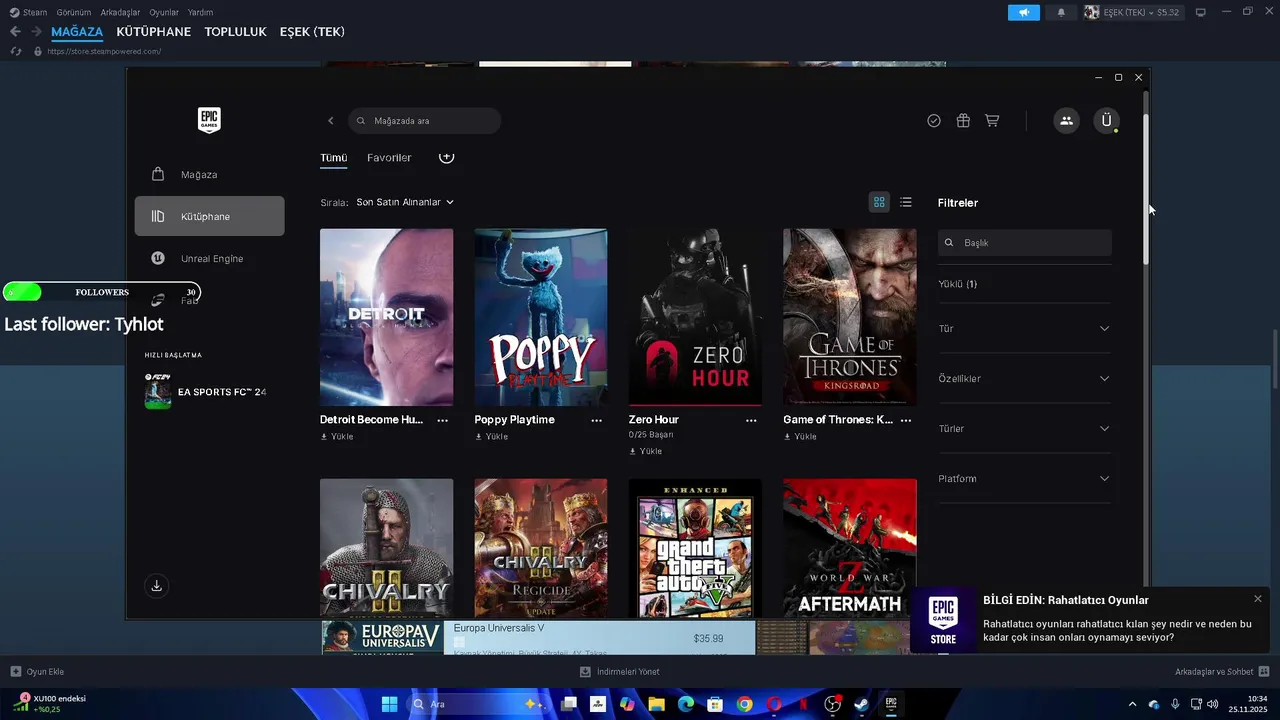This screenshot has height=720, width=1280.
Task: Click Steam back navigation arrow
Action: [x=15, y=32]
